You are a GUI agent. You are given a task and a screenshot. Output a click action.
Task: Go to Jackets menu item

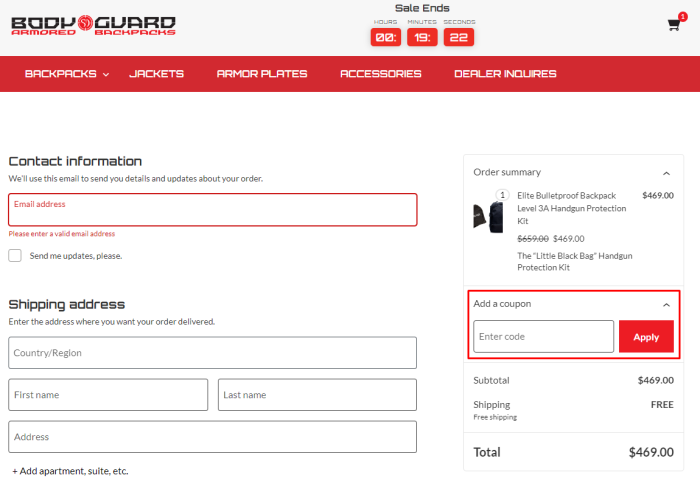pyautogui.click(x=156, y=74)
